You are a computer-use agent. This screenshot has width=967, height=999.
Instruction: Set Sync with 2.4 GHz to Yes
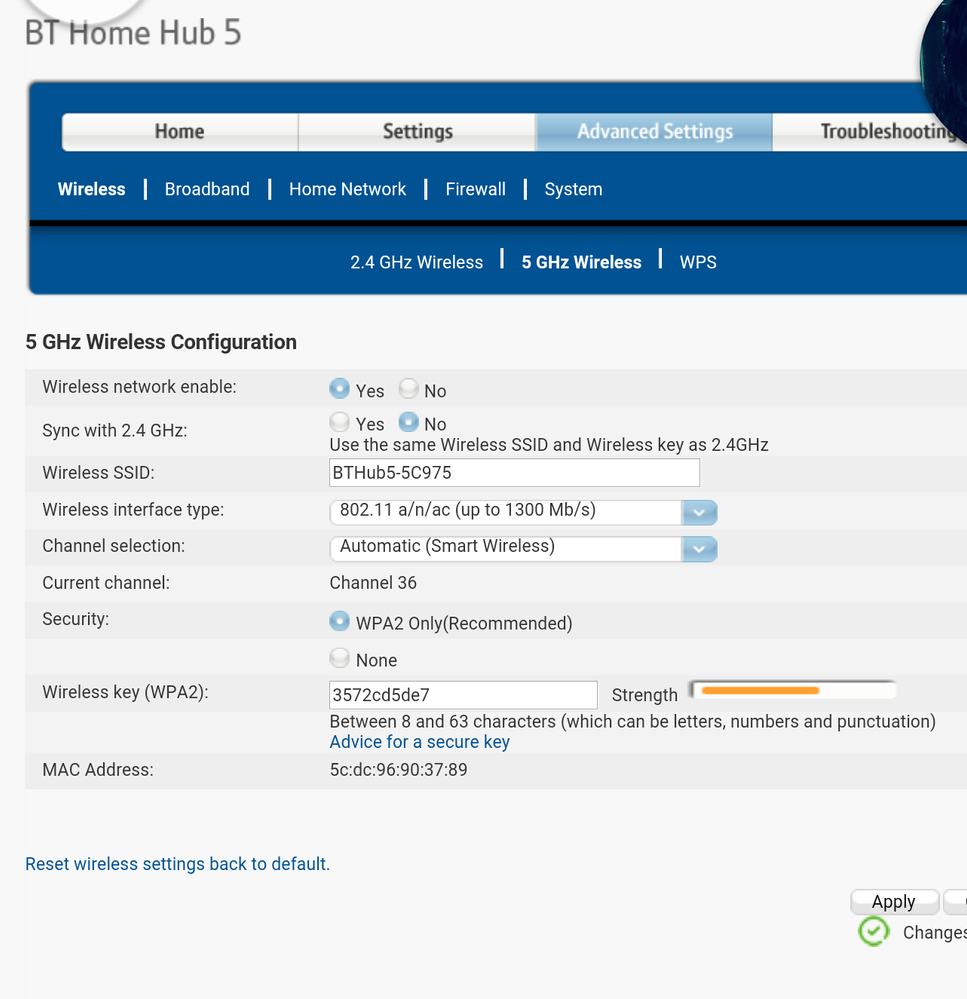click(x=340, y=421)
